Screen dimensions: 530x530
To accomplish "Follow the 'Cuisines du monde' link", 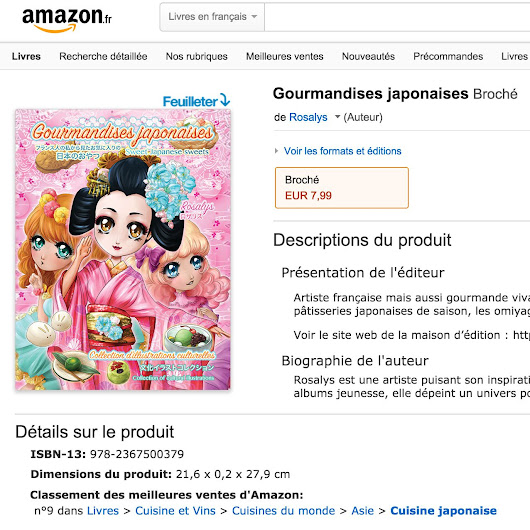I will pyautogui.click(x=283, y=510).
